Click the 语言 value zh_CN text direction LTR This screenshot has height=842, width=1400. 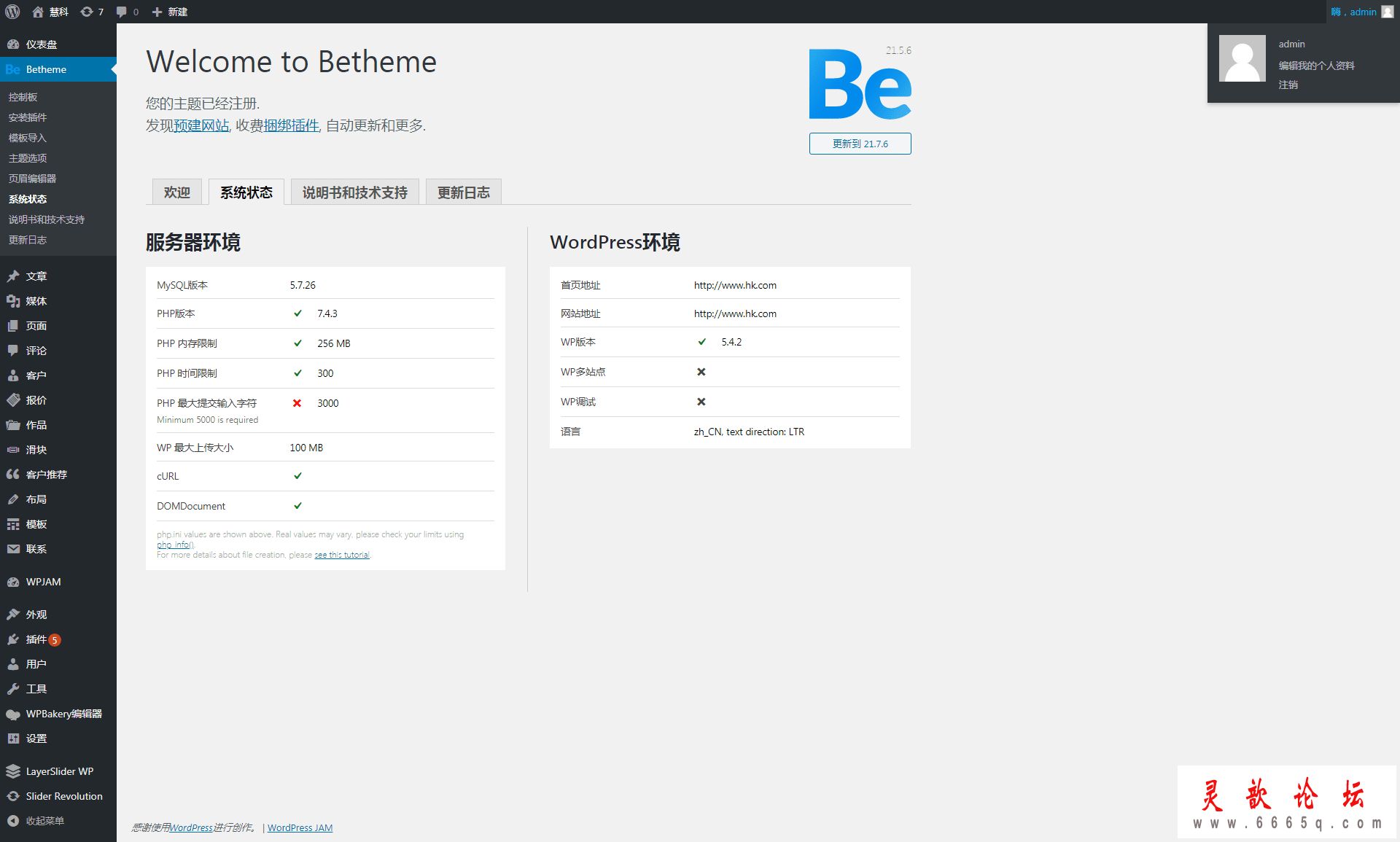pyautogui.click(x=749, y=432)
